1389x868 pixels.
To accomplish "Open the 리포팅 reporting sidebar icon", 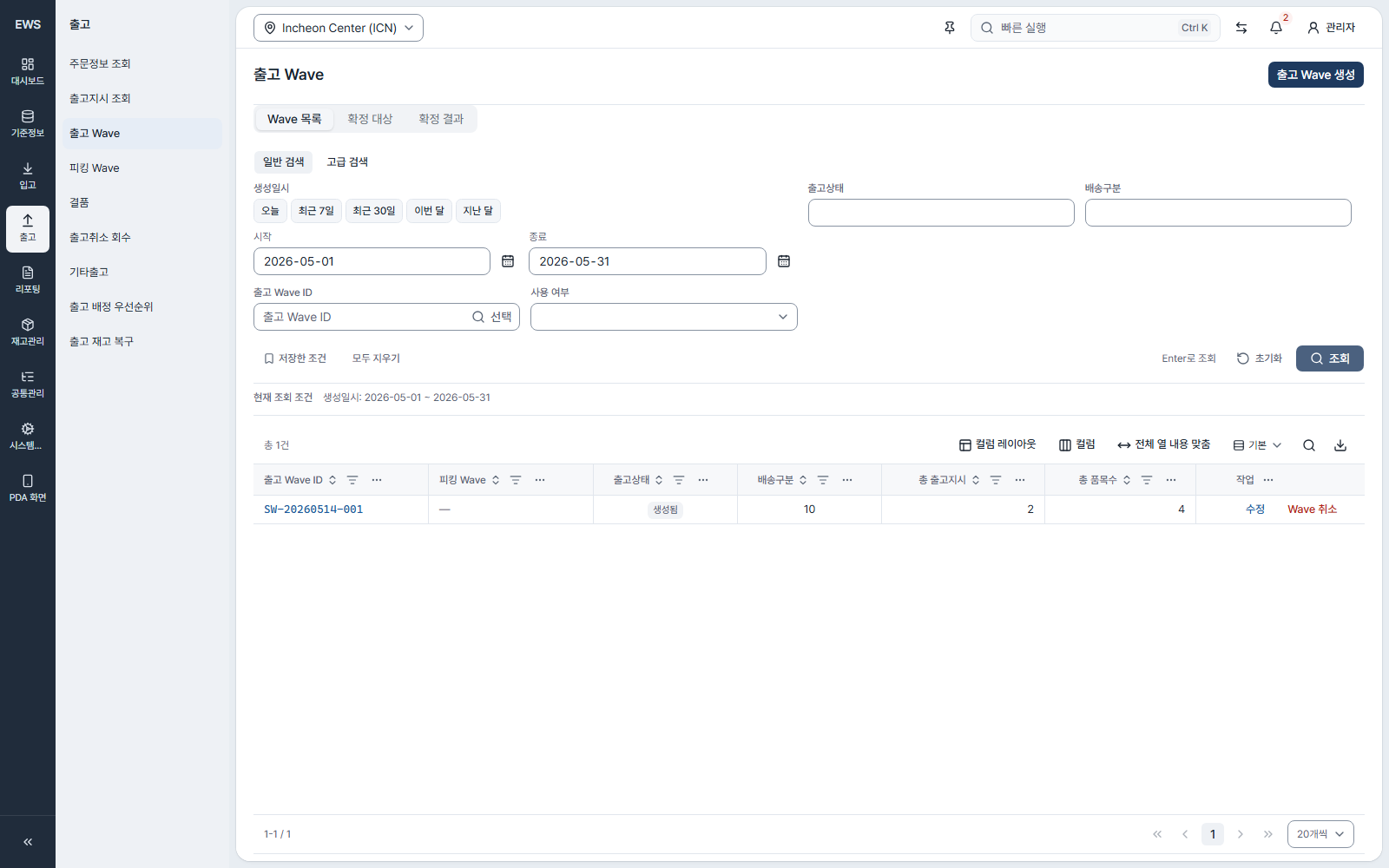I will 28,280.
